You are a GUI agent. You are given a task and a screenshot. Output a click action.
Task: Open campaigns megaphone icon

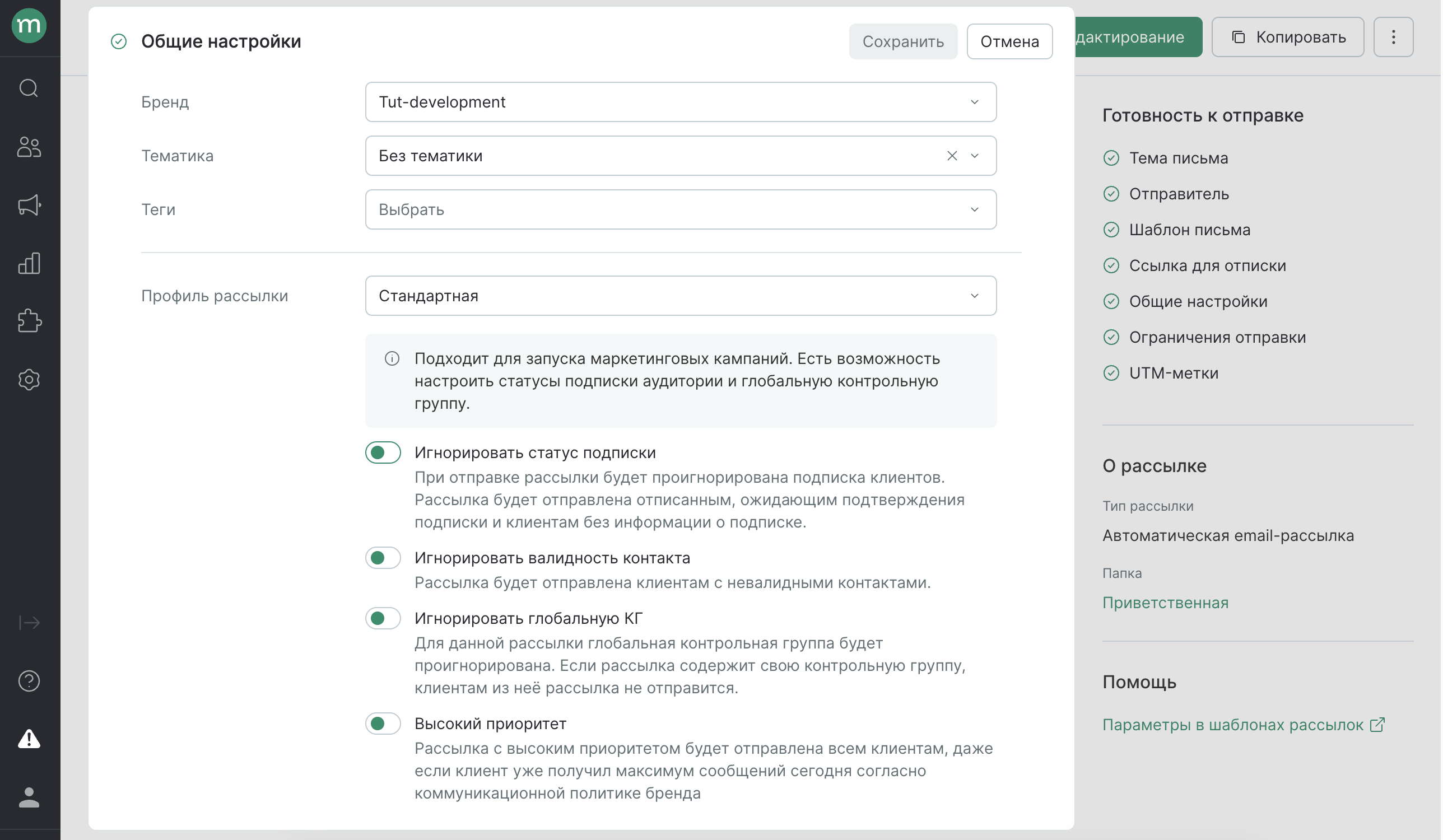pyautogui.click(x=29, y=205)
